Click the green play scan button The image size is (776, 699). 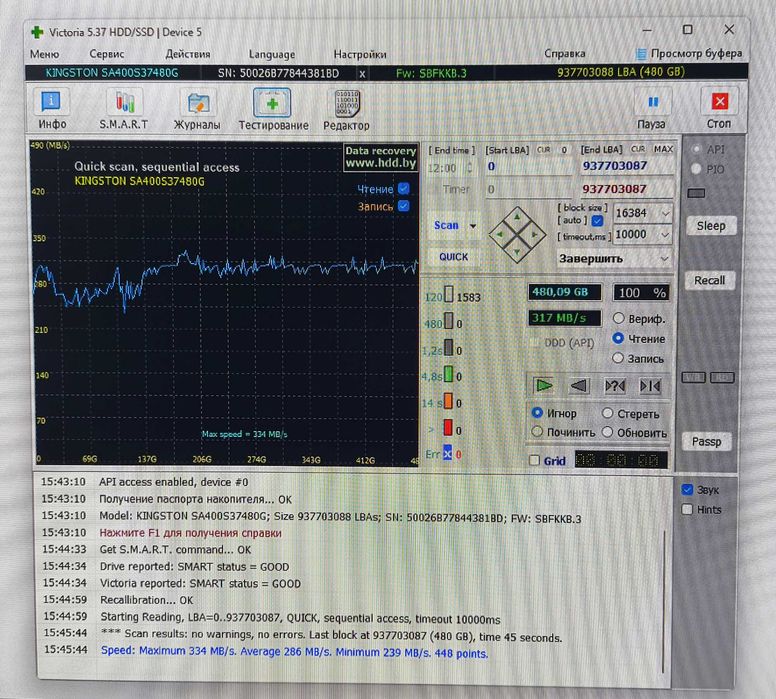pos(544,386)
